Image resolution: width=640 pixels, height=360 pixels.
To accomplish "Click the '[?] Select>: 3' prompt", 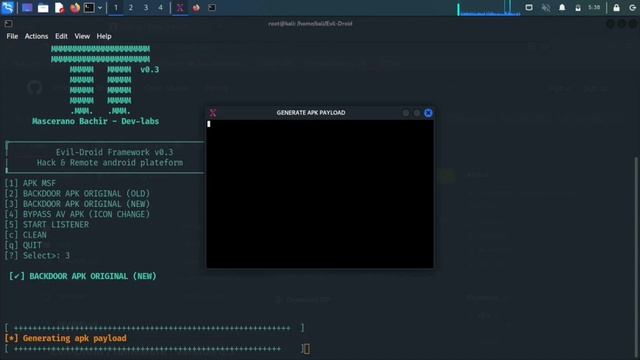I will pyautogui.click(x=37, y=256).
